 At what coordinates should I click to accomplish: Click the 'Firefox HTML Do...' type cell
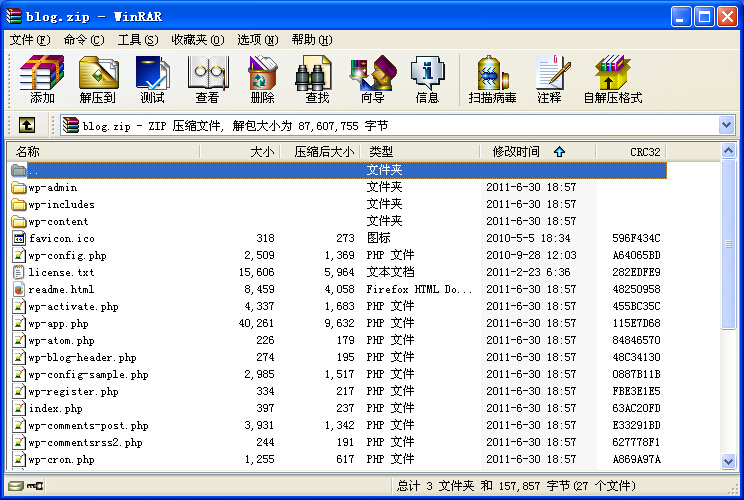(419, 289)
